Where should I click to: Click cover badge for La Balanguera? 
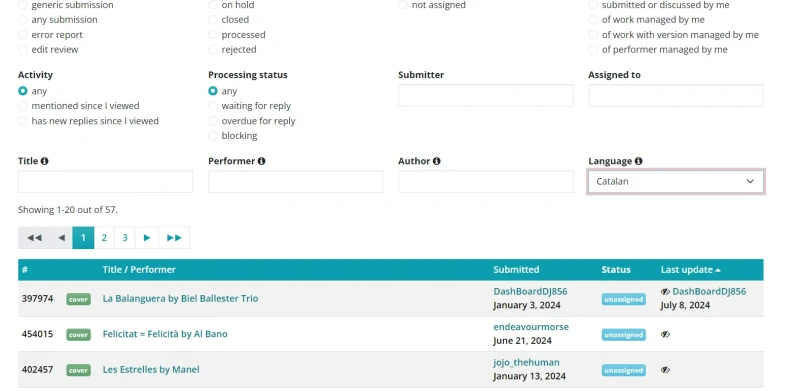78,299
